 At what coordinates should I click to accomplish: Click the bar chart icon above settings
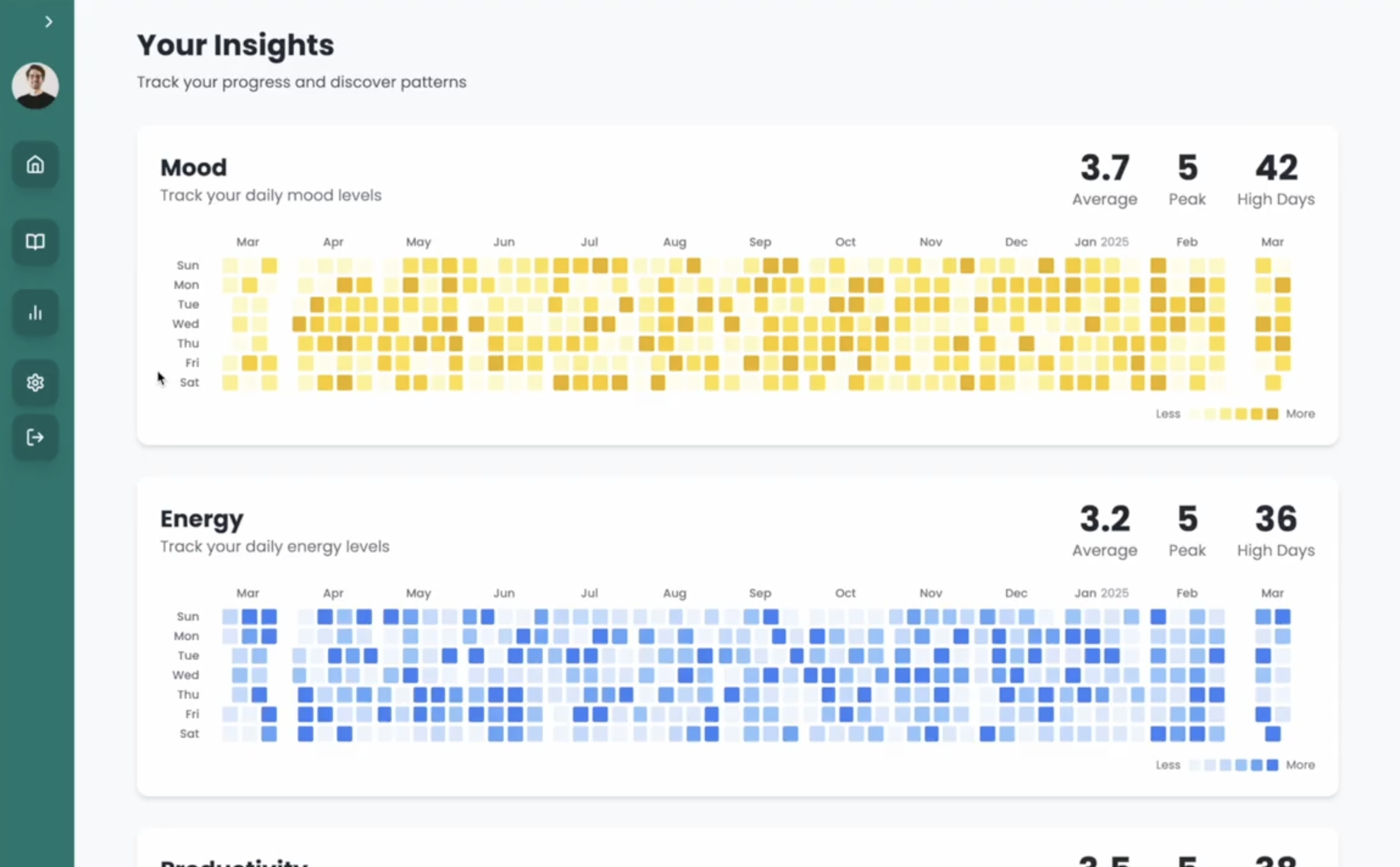coord(35,313)
